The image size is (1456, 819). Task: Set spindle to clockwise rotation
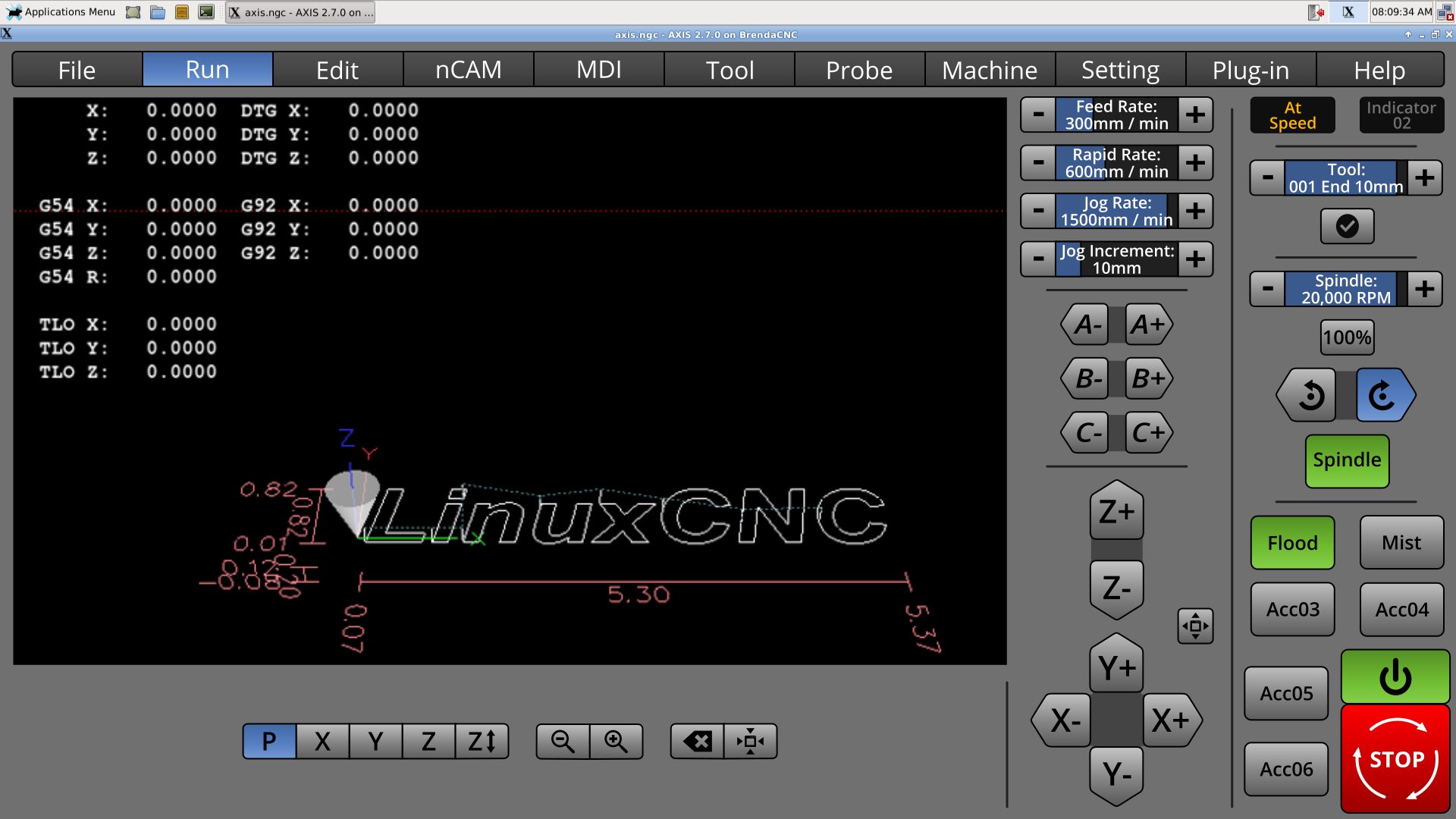click(1385, 395)
